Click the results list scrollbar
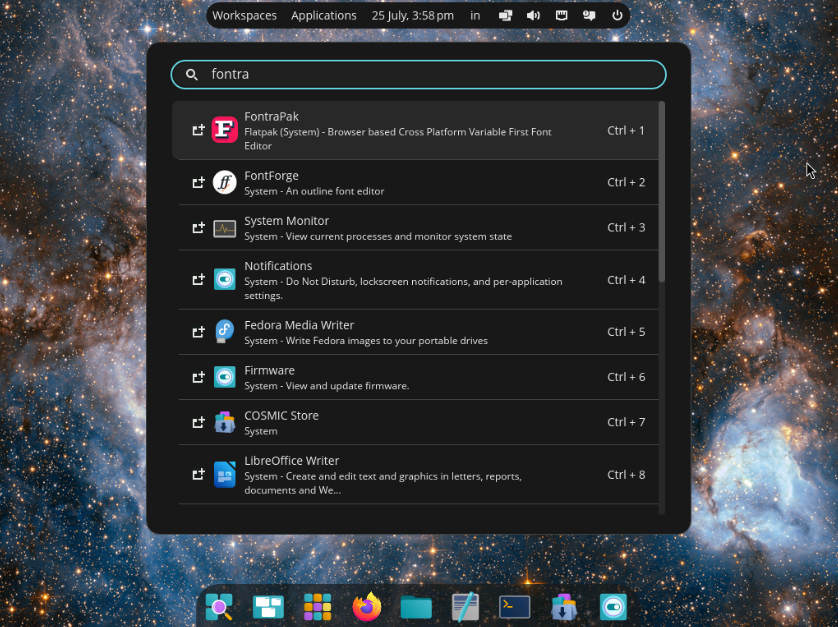 (662, 191)
